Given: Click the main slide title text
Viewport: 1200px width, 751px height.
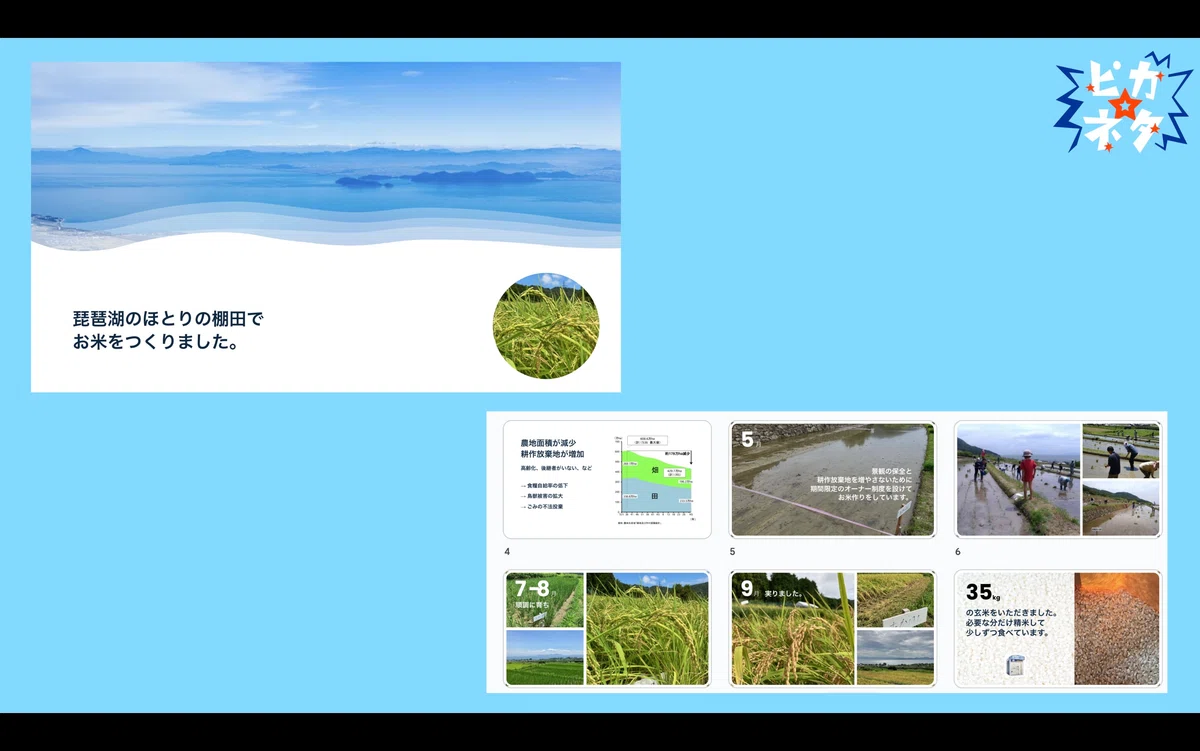Looking at the screenshot, I should (x=168, y=331).
